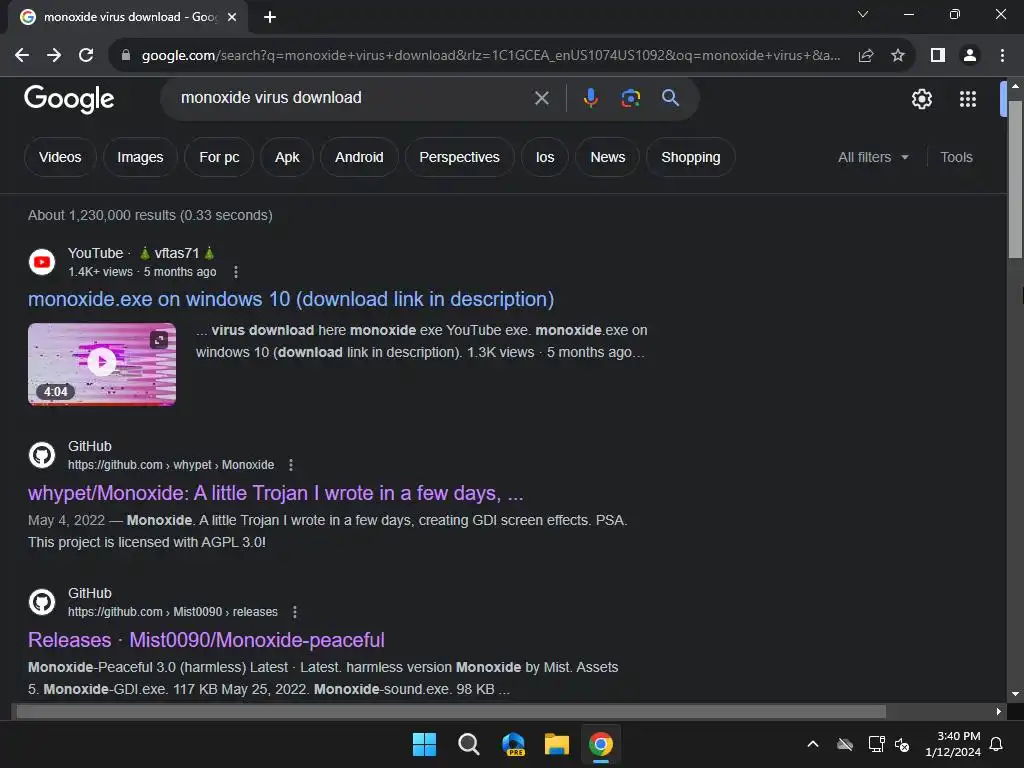This screenshot has width=1024, height=768.
Task: Show hidden system tray icons
Action: 813,744
